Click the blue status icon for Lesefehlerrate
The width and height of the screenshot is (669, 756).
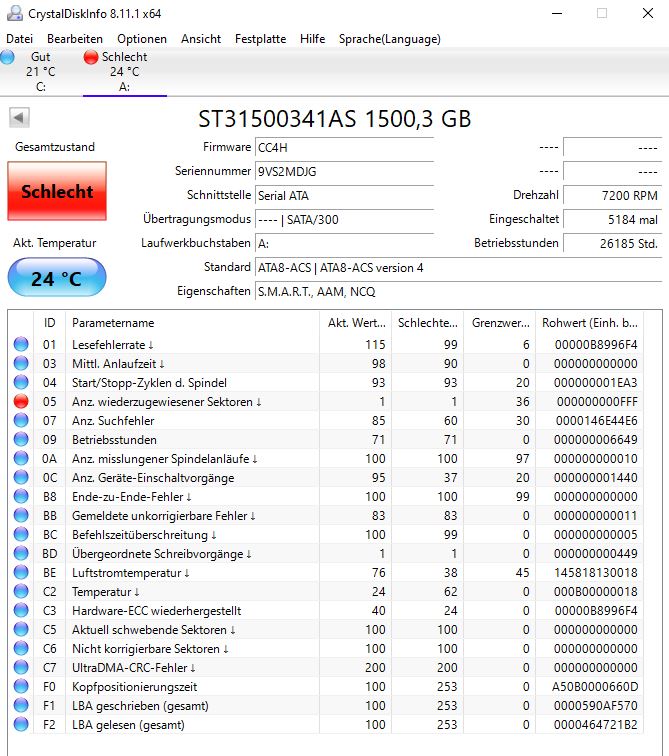[21, 344]
